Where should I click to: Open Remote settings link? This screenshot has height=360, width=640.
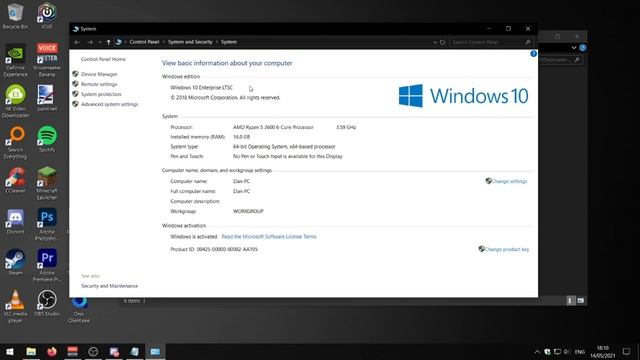point(99,84)
